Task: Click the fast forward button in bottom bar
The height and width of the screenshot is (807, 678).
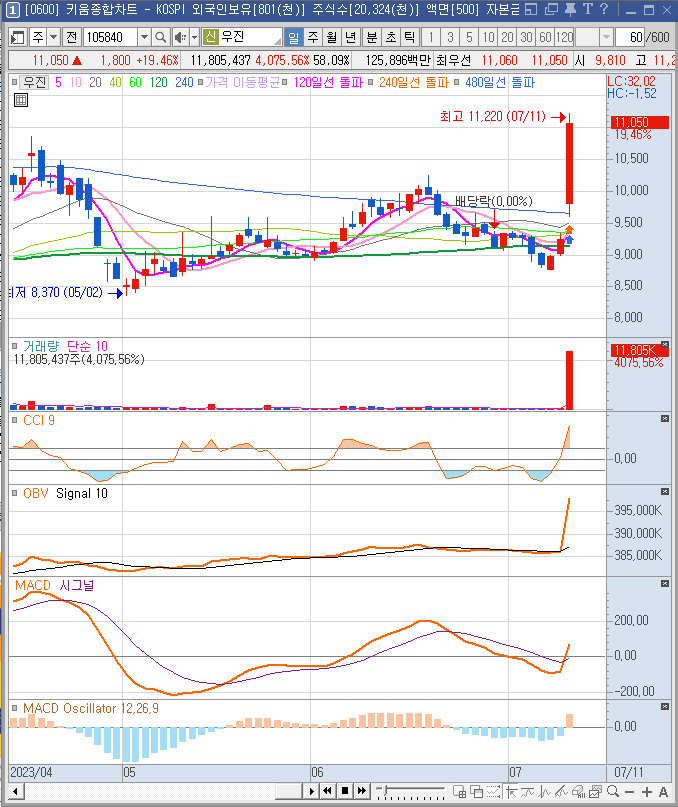Action: pos(362,791)
